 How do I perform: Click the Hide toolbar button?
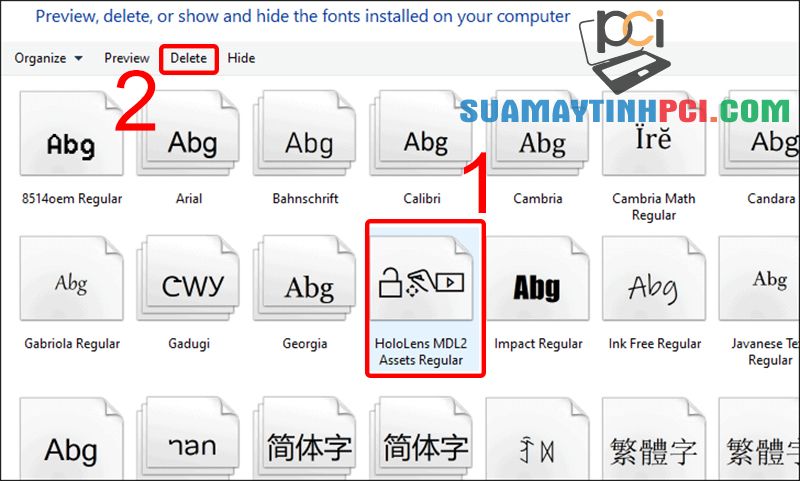241,58
